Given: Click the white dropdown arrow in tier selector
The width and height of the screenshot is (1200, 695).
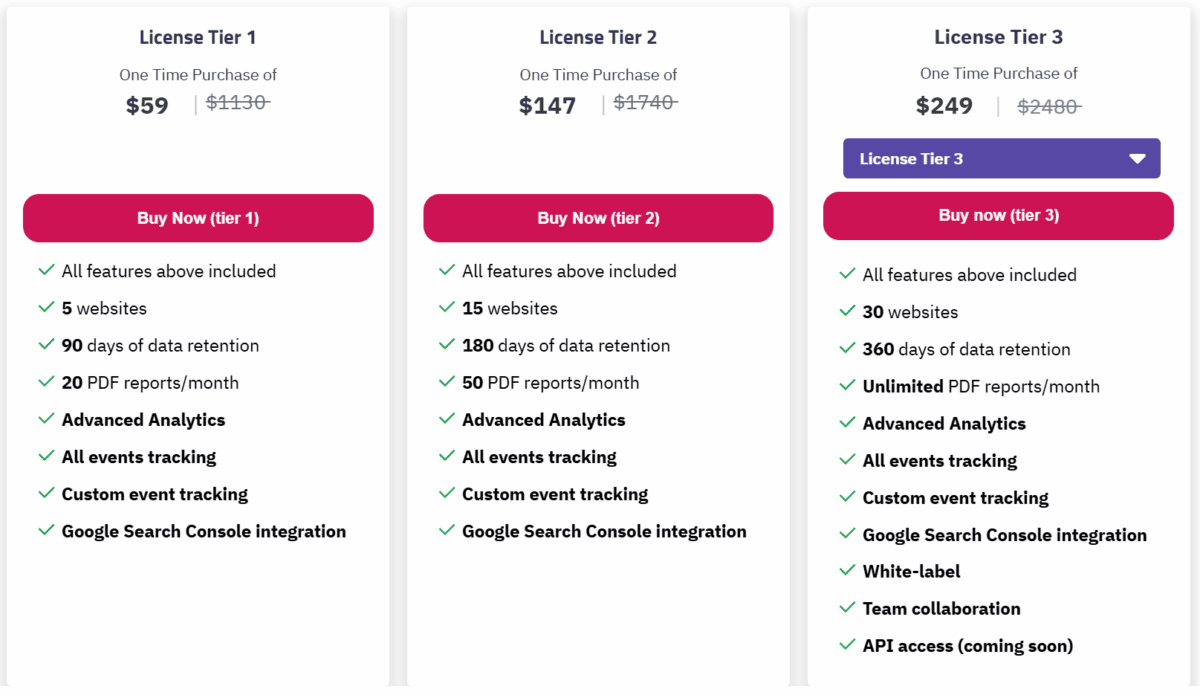Looking at the screenshot, I should [x=1137, y=159].
